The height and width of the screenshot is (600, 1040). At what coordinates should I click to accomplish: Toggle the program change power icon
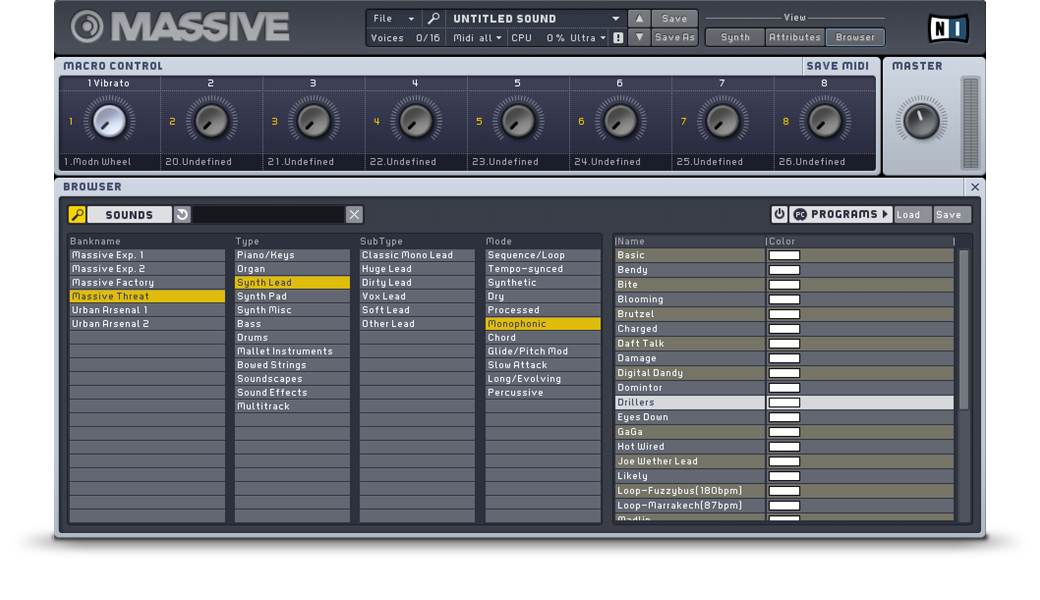(x=779, y=214)
